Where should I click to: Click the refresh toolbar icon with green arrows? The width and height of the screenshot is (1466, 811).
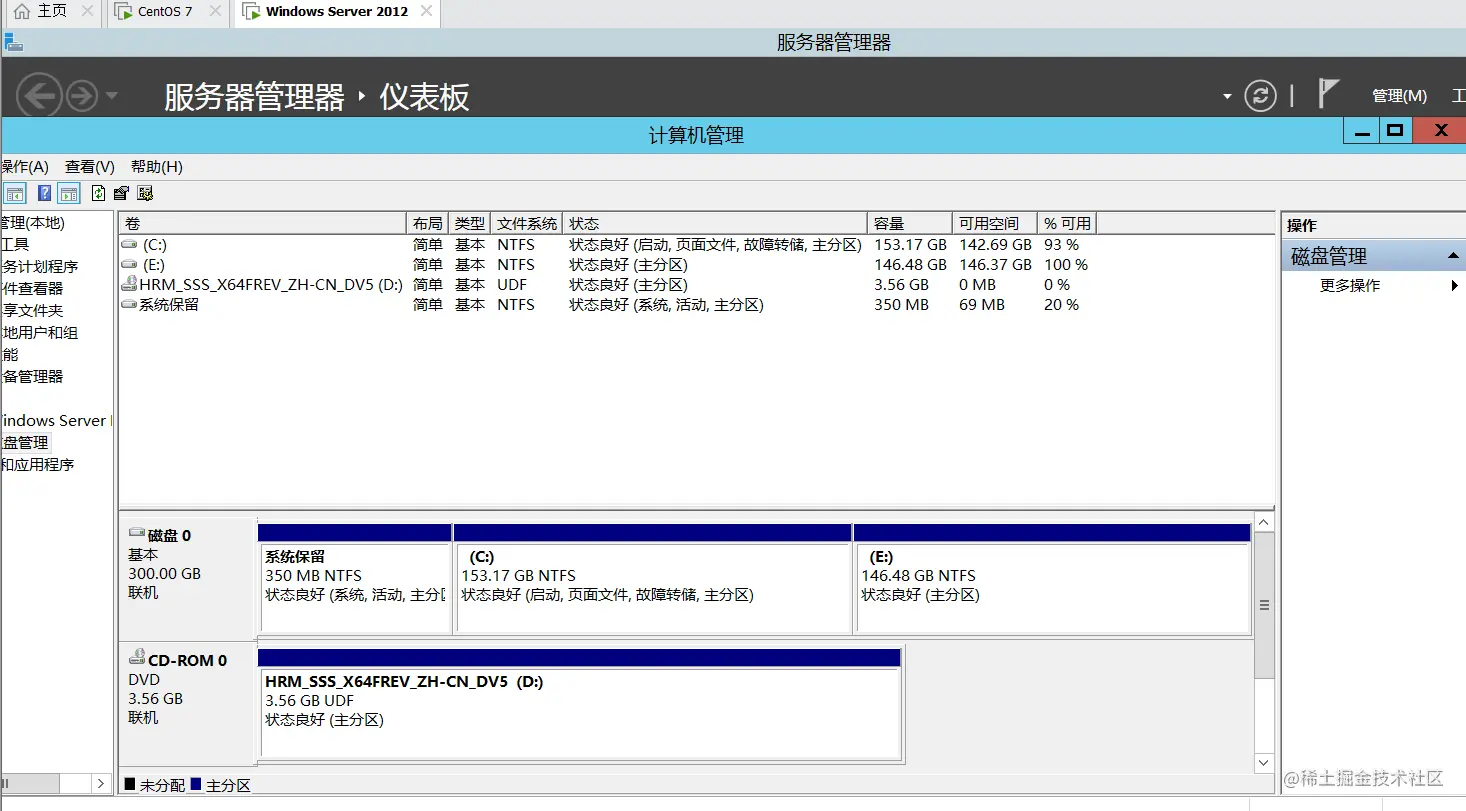(98, 193)
